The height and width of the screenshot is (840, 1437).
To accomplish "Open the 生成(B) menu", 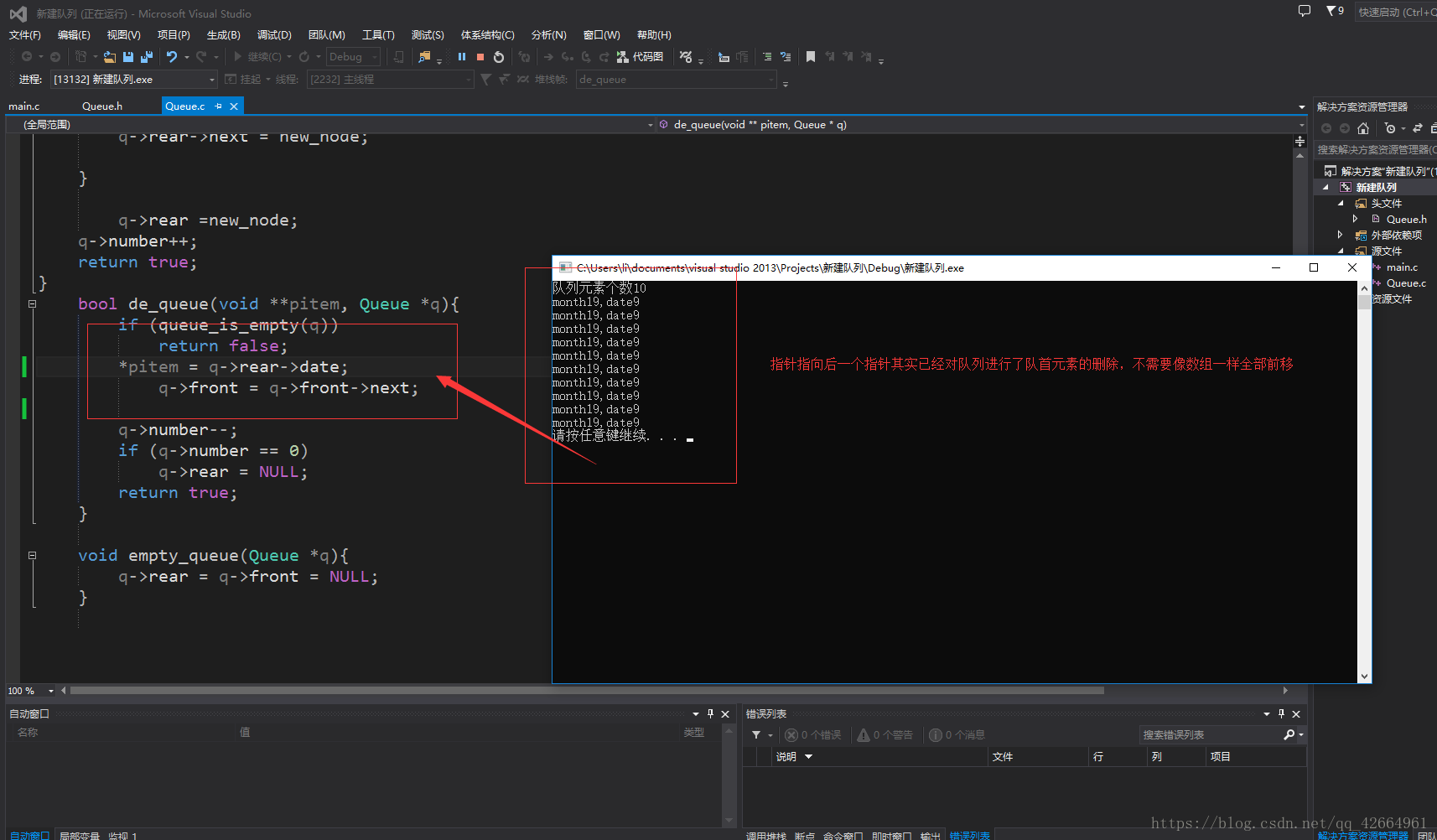I will (x=224, y=35).
